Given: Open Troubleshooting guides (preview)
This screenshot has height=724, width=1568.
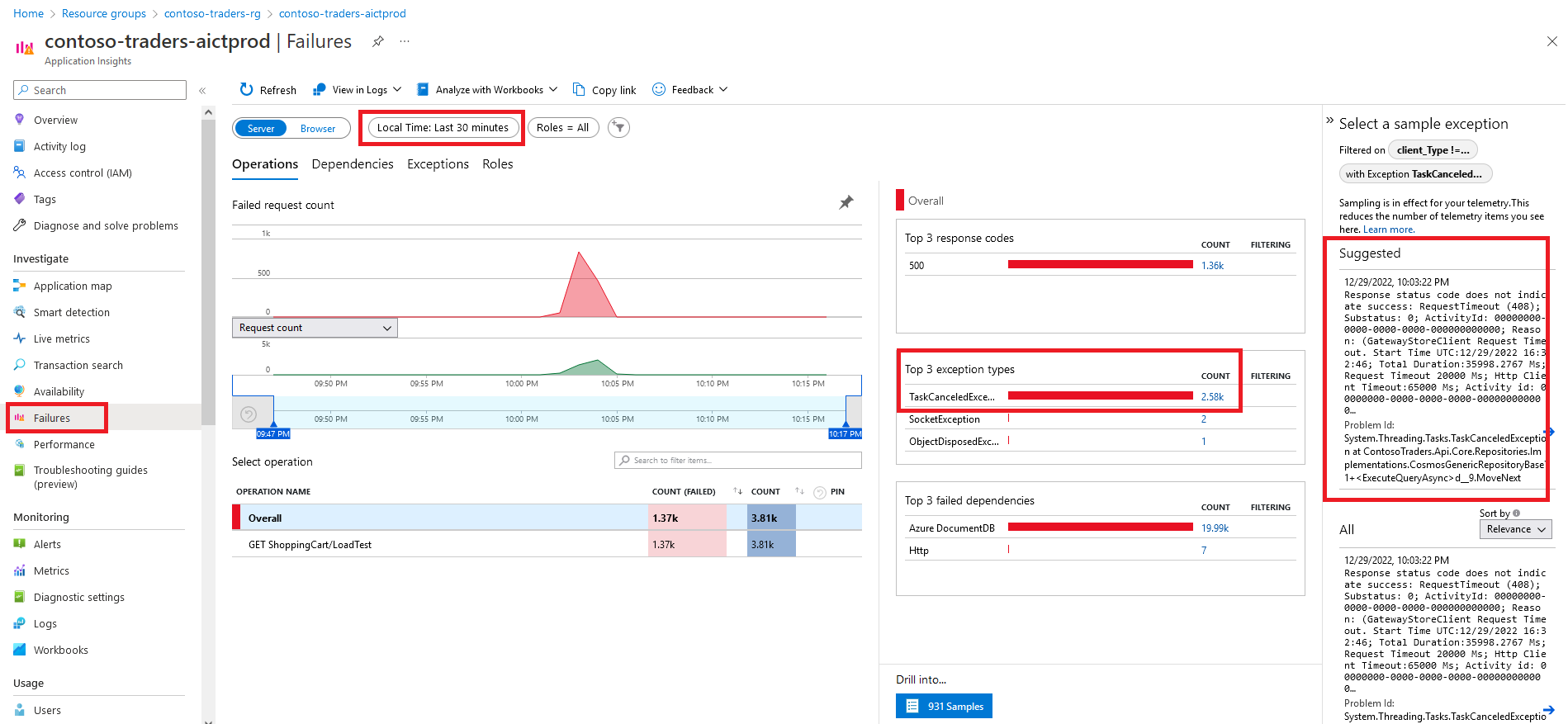Looking at the screenshot, I should [x=90, y=476].
